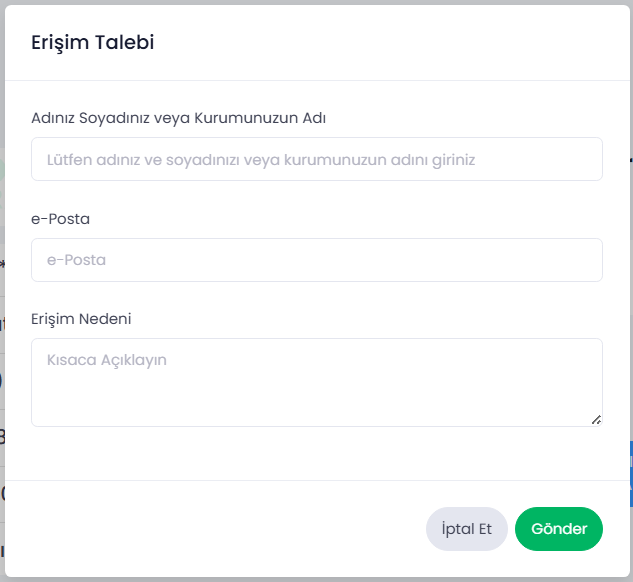633x582 pixels.
Task: Click the Lütfen adınız ve soyadınızı placeholder text
Action: coord(261,160)
